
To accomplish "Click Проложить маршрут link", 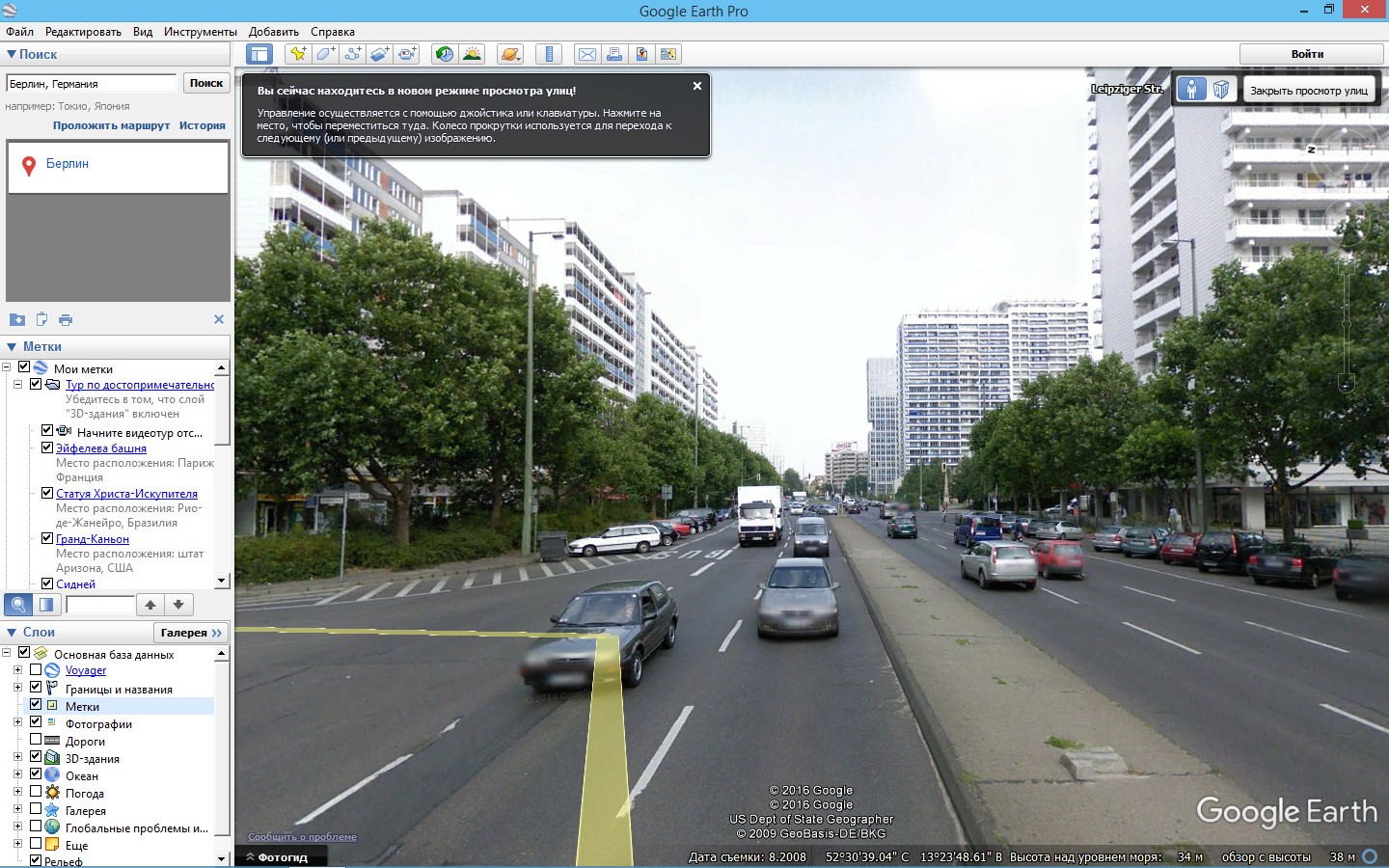I will pyautogui.click(x=111, y=125).
